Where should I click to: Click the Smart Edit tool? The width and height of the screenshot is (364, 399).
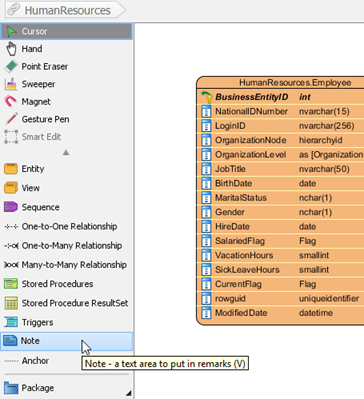click(67, 137)
